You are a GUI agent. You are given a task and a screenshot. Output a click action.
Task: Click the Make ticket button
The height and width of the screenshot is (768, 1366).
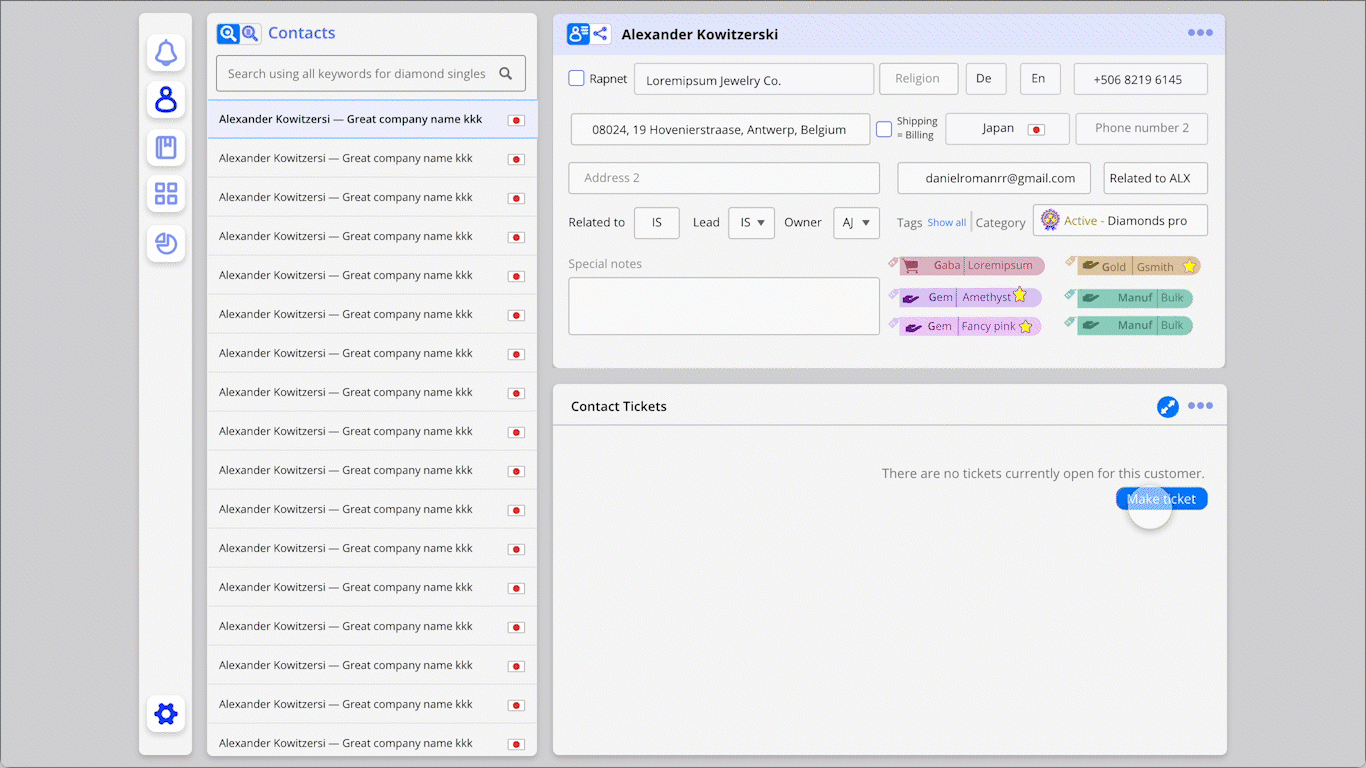point(1161,499)
